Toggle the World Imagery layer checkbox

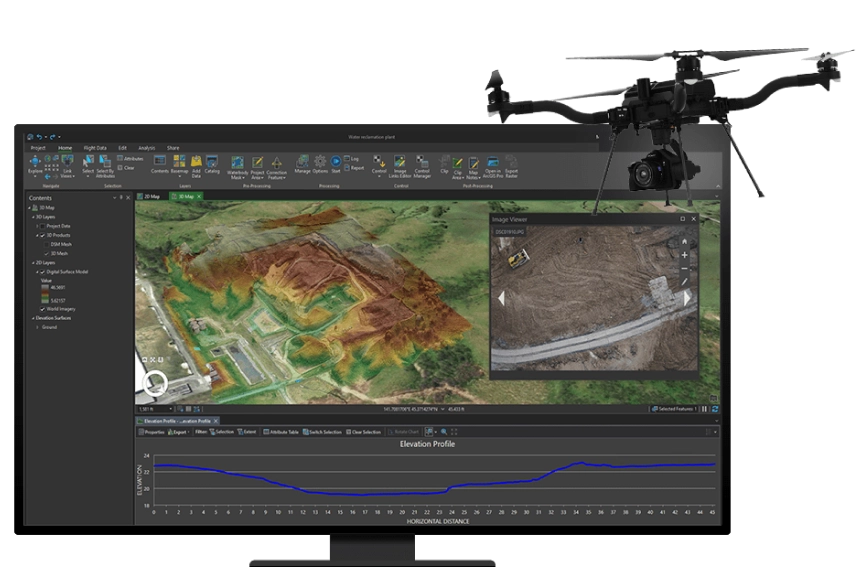(42, 310)
